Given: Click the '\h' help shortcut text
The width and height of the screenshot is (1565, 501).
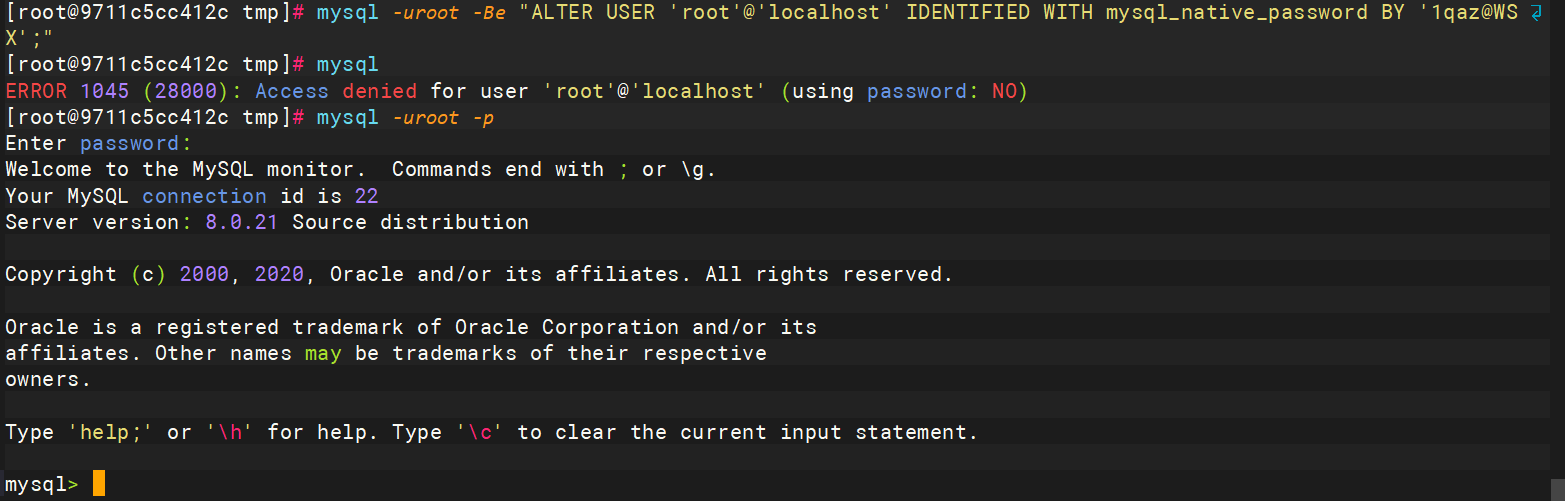Looking at the screenshot, I should 230,432.
